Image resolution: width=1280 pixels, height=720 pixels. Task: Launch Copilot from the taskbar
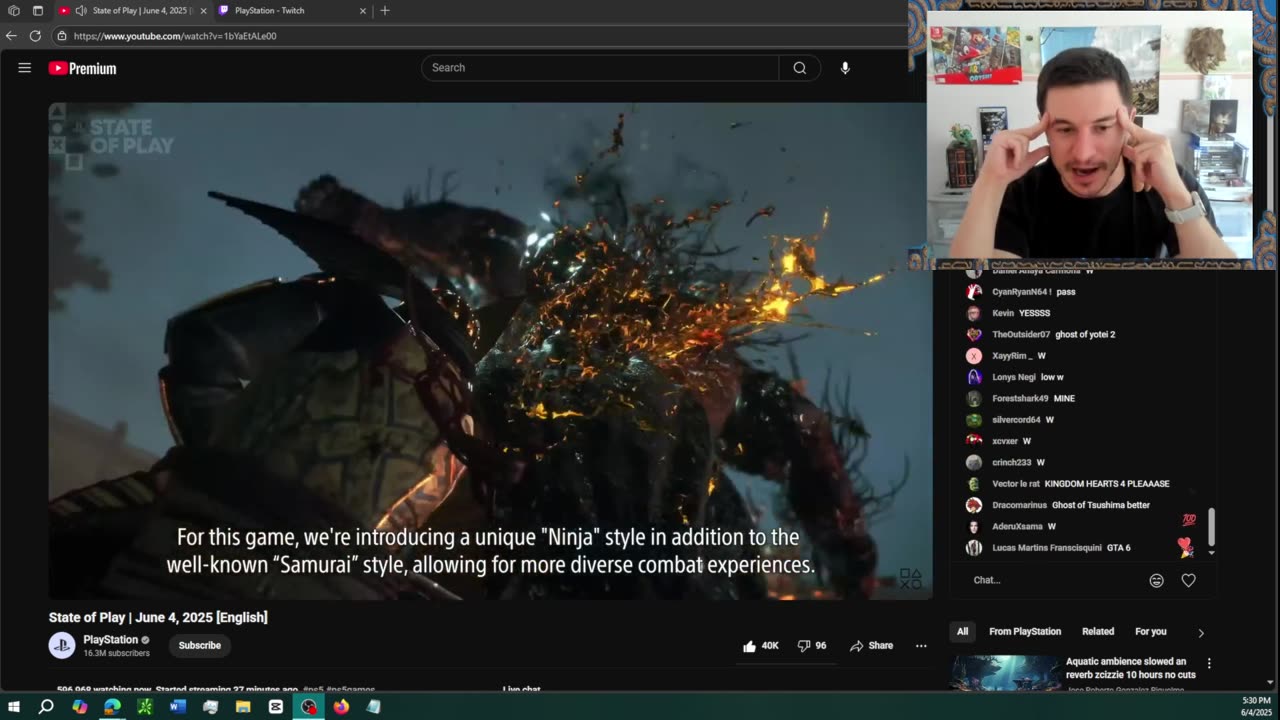pos(79,707)
